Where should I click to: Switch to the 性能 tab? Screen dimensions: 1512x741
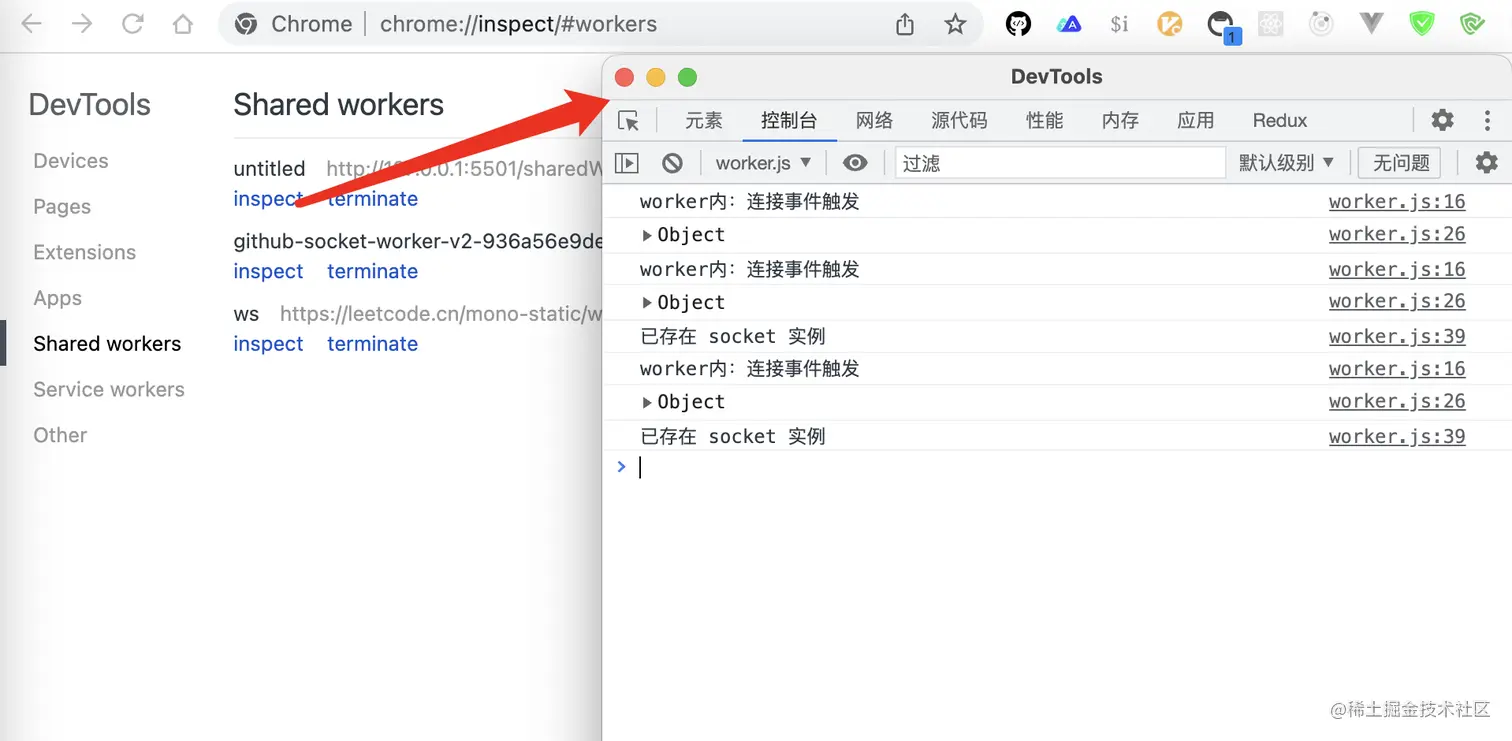point(1045,120)
